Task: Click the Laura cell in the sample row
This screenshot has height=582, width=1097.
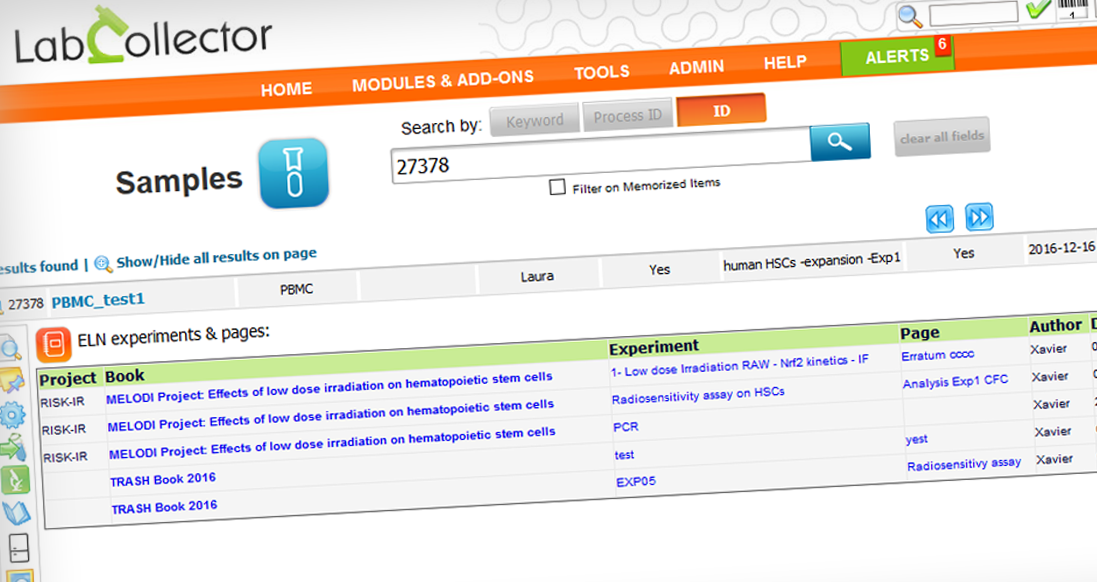Action: pos(537,276)
